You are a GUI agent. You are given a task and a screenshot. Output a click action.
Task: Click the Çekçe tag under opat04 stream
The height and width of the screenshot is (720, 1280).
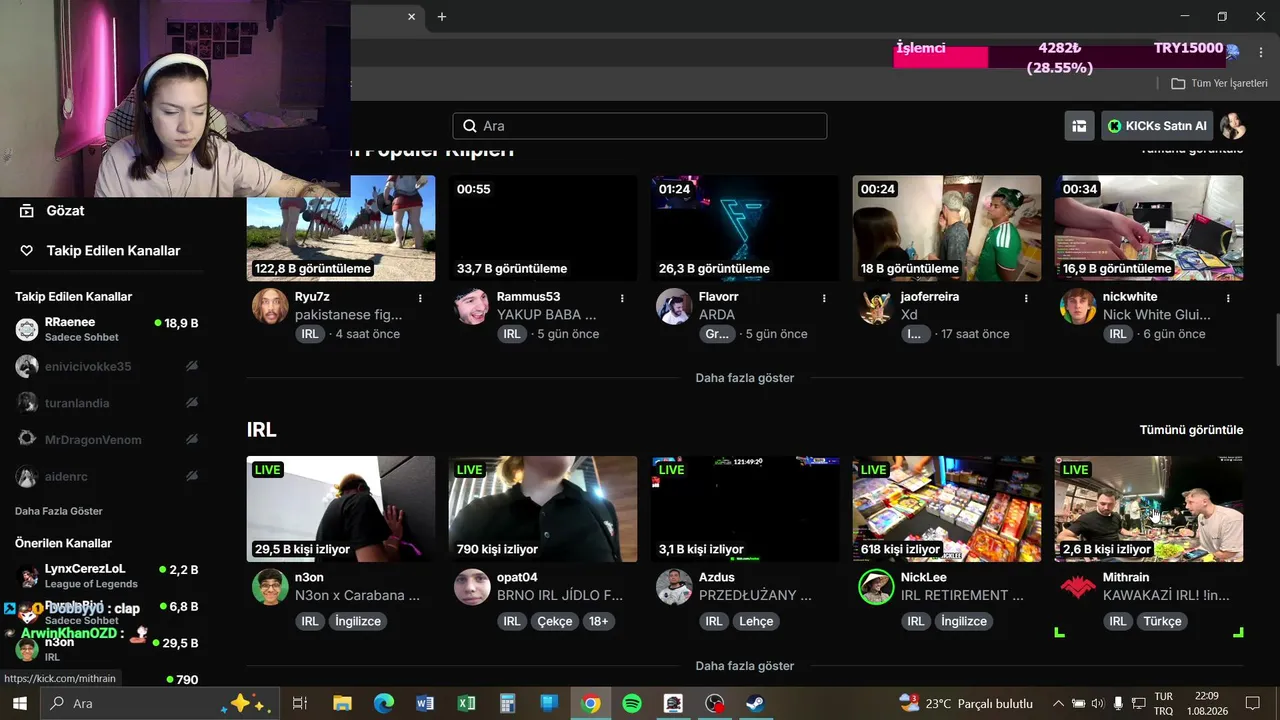click(555, 621)
